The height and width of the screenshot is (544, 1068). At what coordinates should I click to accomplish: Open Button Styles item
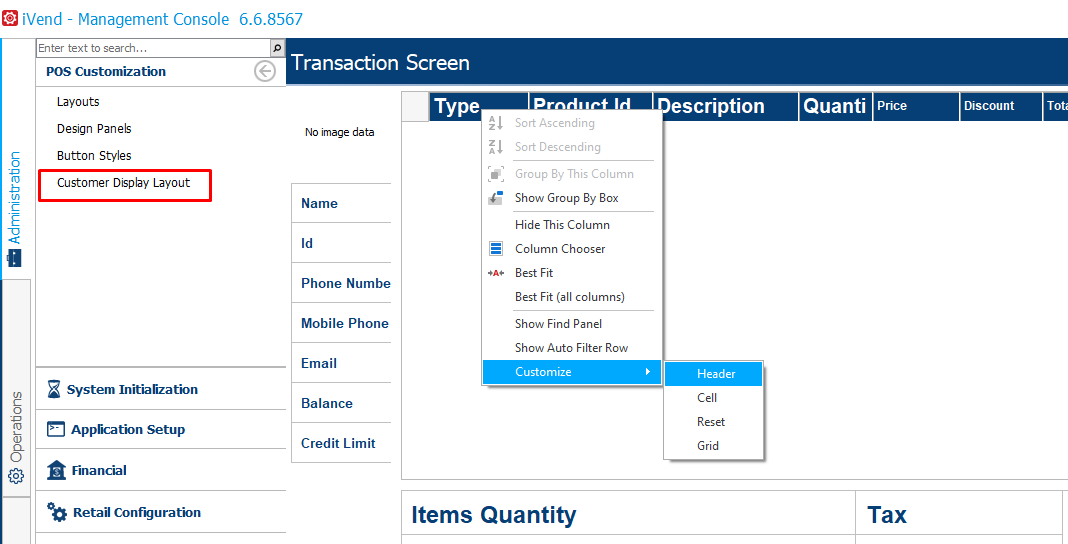tap(94, 156)
